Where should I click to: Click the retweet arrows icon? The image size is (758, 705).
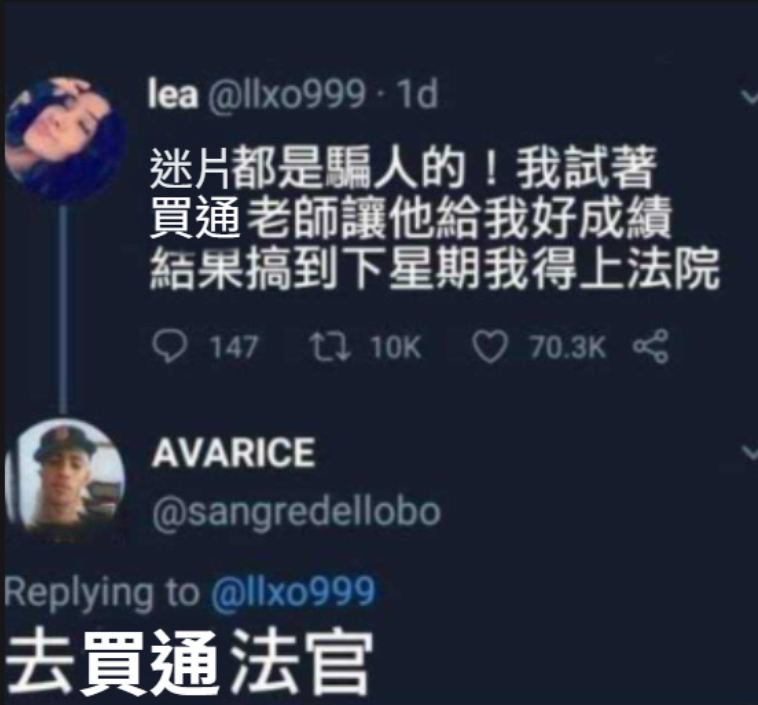(330, 346)
